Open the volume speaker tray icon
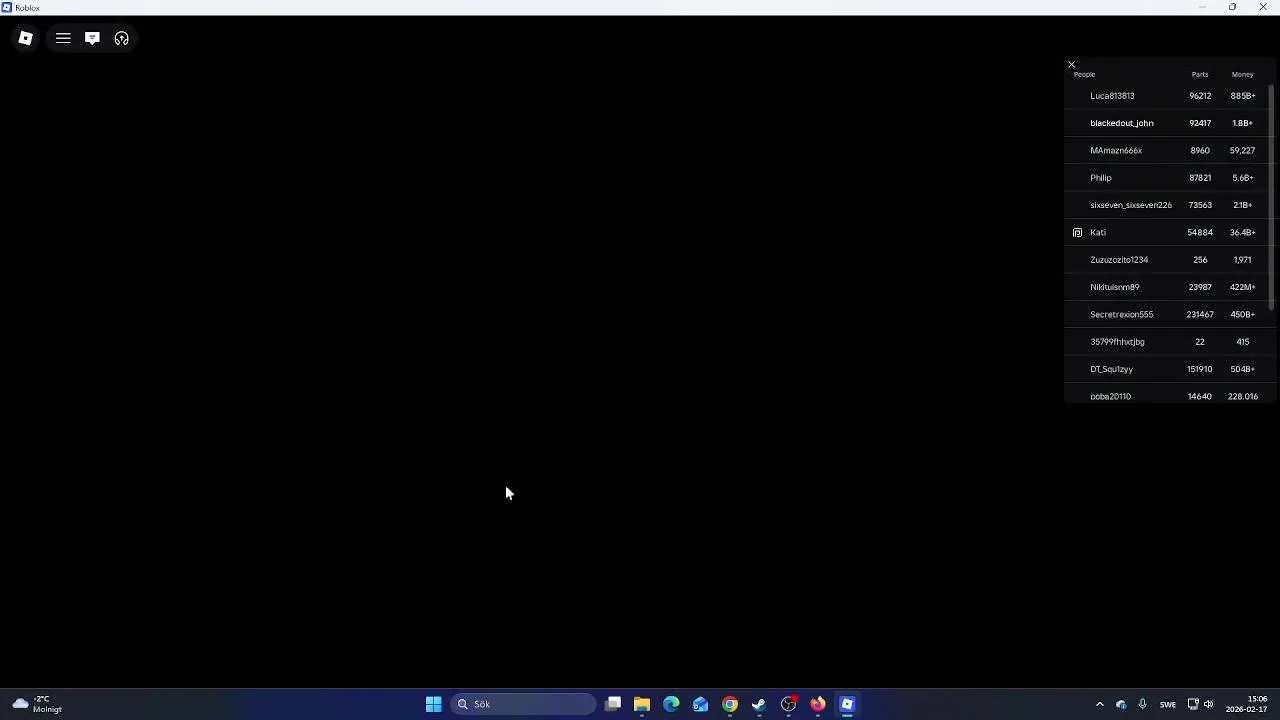This screenshot has height=720, width=1280. click(x=1208, y=704)
